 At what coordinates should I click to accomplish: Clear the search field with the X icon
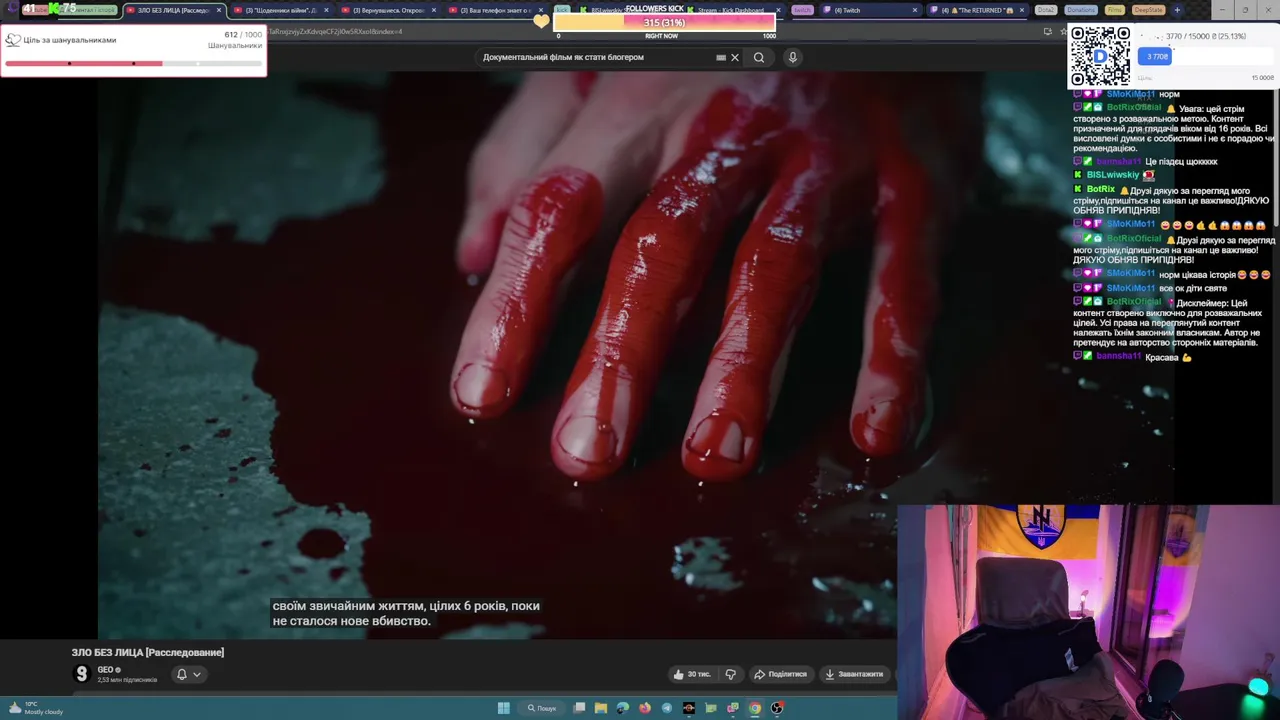point(735,57)
